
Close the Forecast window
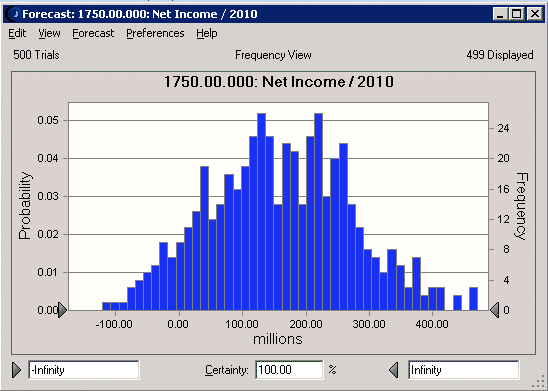click(x=535, y=14)
